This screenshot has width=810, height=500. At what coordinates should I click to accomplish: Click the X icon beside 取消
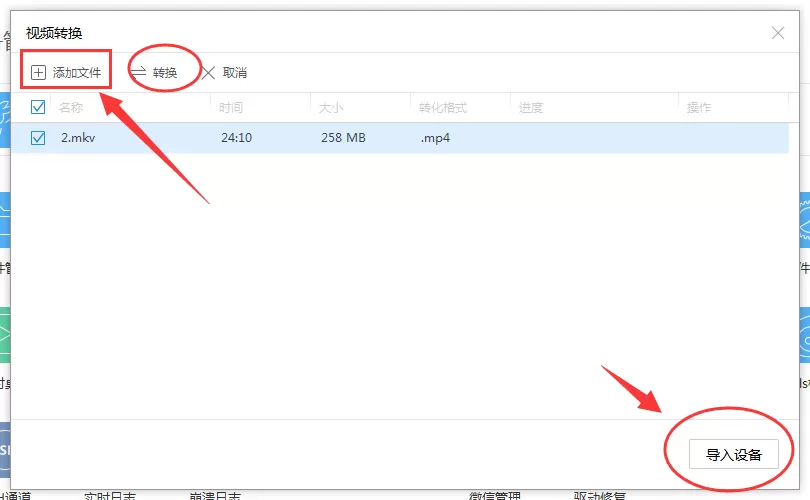(x=208, y=73)
